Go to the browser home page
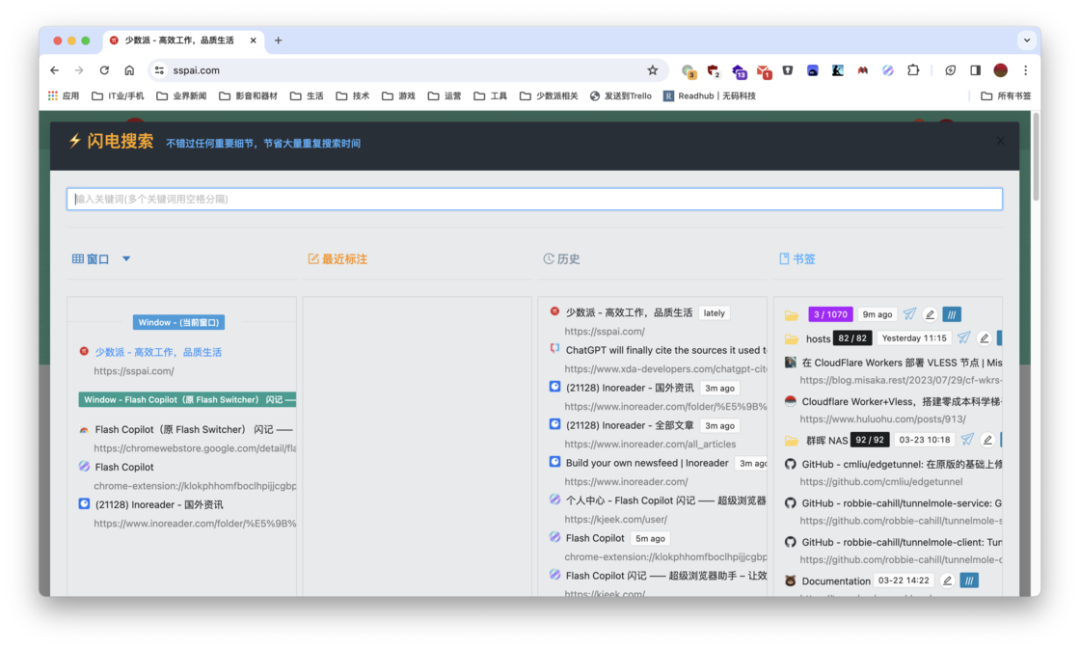The width and height of the screenshot is (1080, 648). (x=129, y=70)
